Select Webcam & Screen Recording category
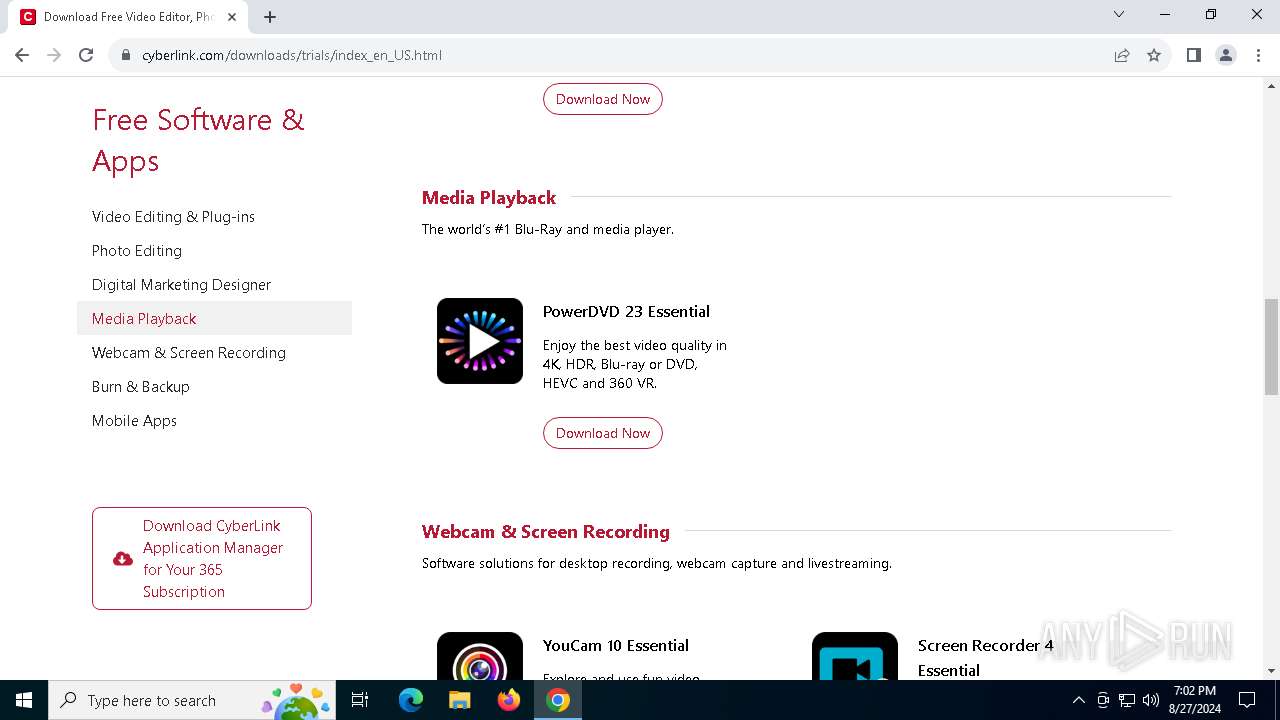1280x720 pixels. coord(189,353)
